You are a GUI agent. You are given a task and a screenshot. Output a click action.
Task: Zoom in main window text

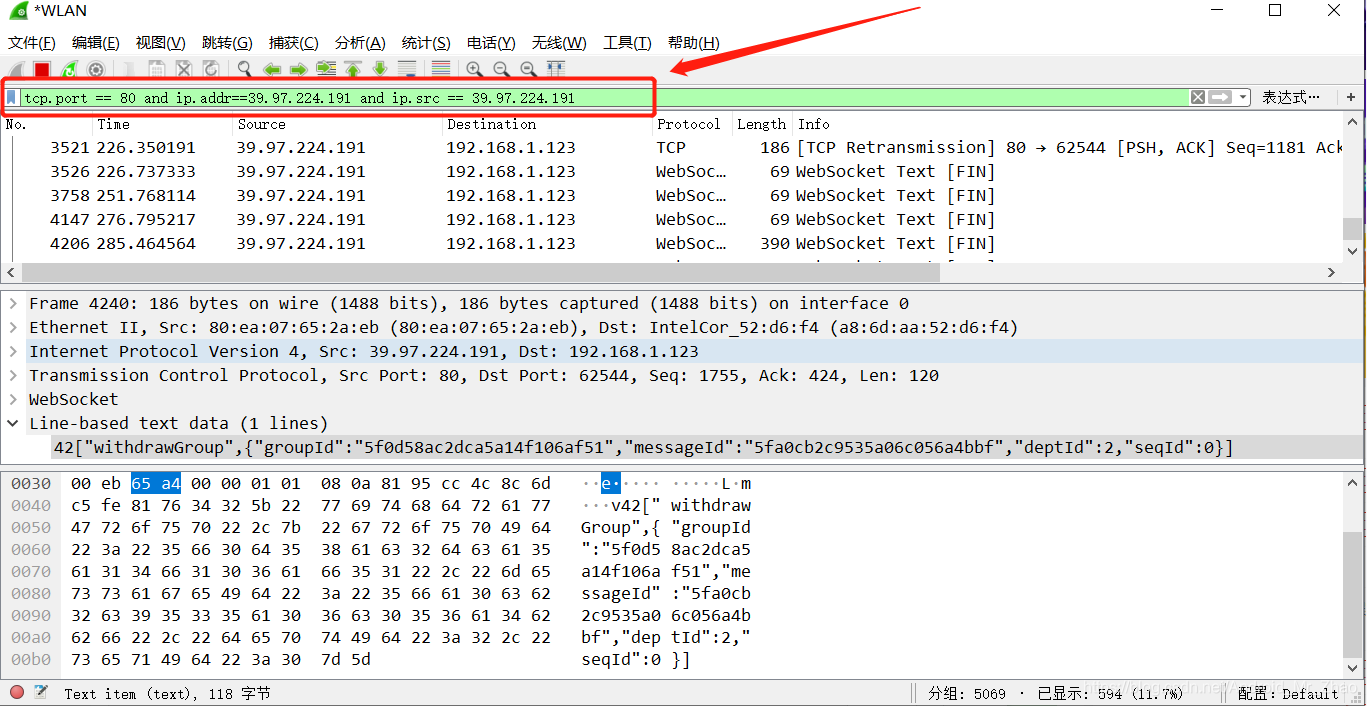pyautogui.click(x=474, y=69)
